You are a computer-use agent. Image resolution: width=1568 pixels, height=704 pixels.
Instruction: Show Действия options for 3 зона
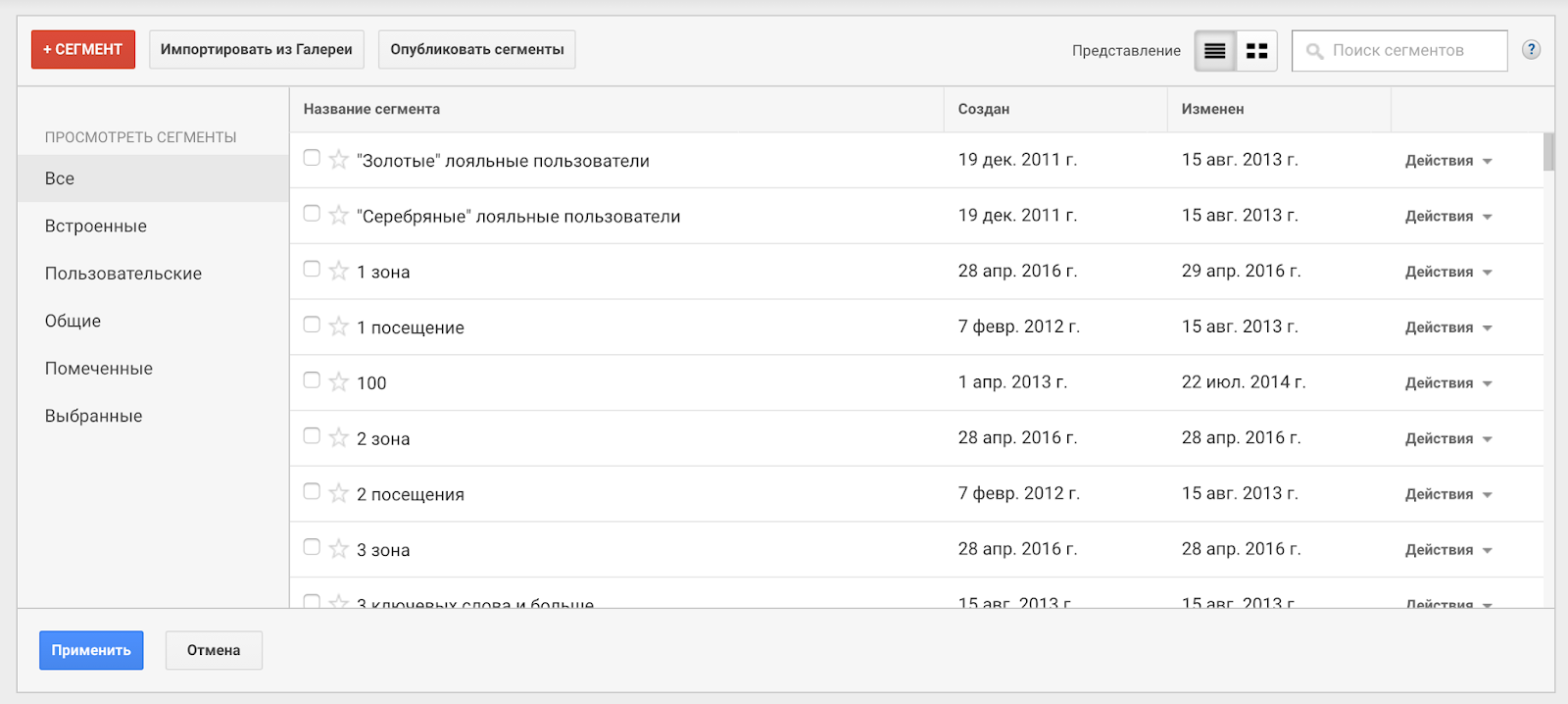(x=1448, y=550)
